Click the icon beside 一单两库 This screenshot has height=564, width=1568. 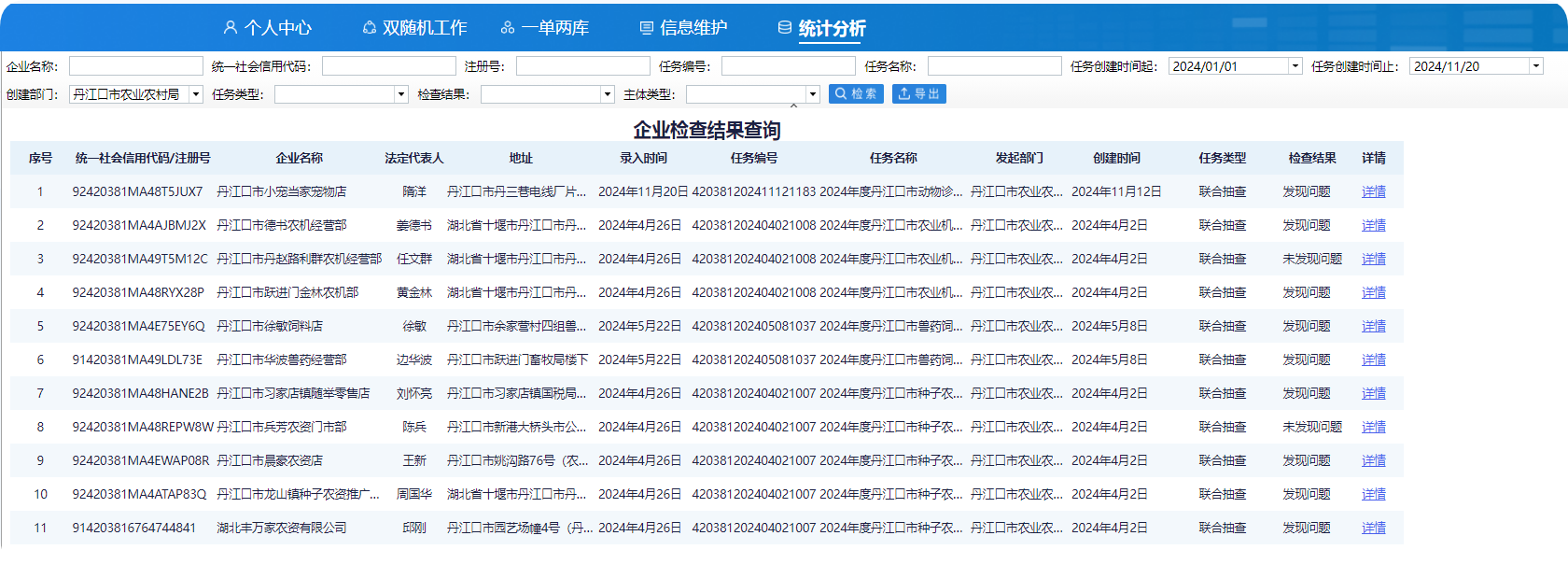tap(508, 28)
